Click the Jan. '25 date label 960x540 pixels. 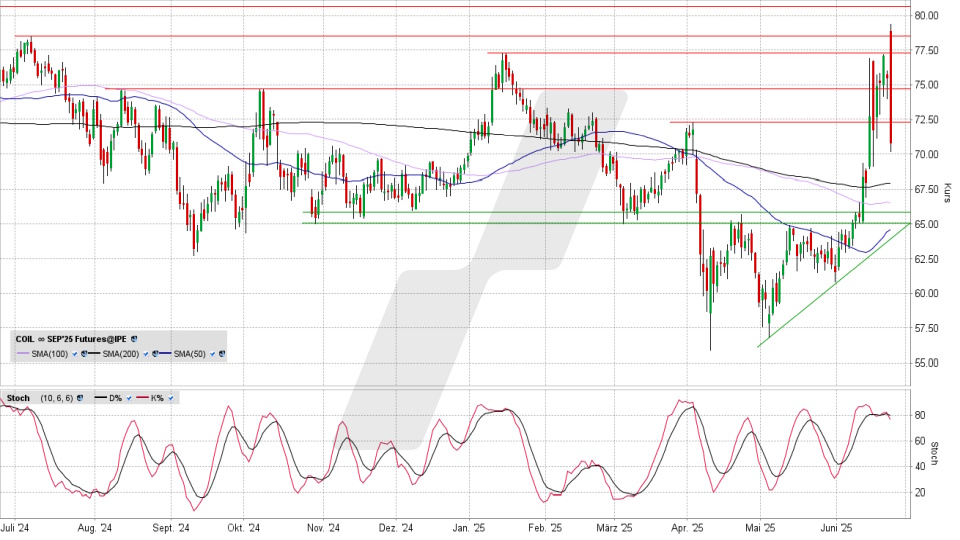point(469,528)
